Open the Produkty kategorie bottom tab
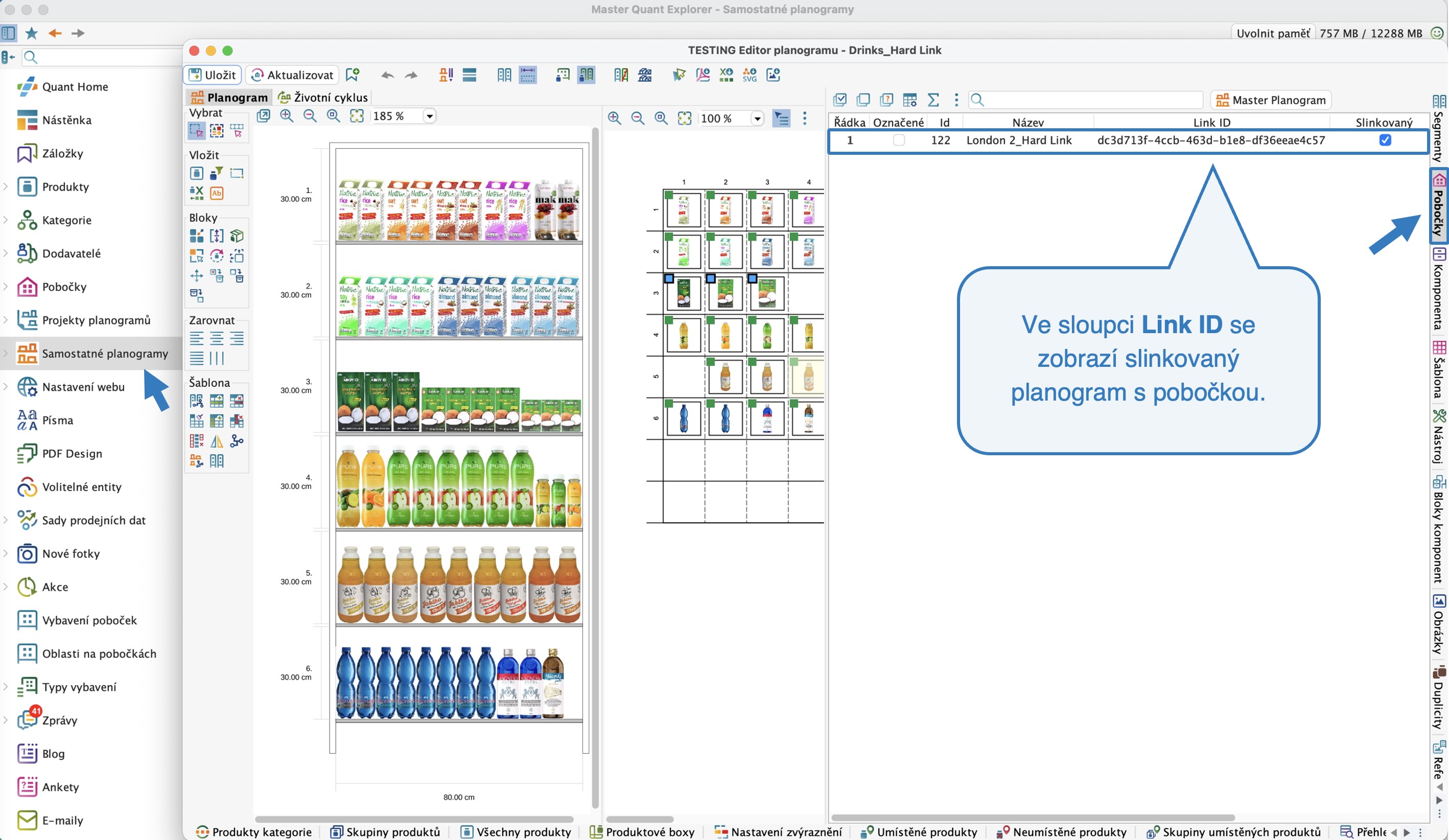Viewport: 1449px width, 840px height. [253, 832]
